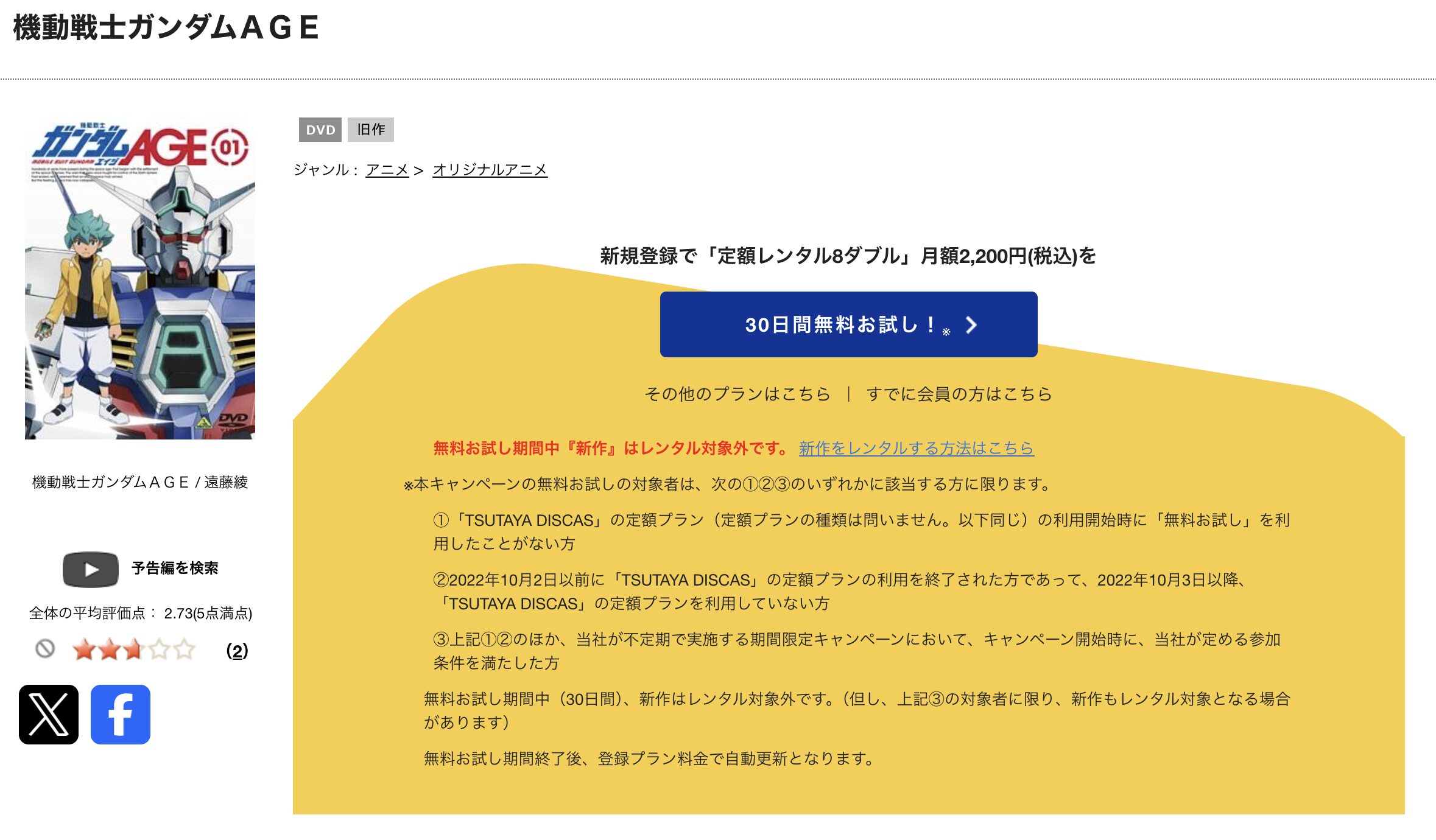Rate with the first star
1436x840 pixels.
pos(84,649)
